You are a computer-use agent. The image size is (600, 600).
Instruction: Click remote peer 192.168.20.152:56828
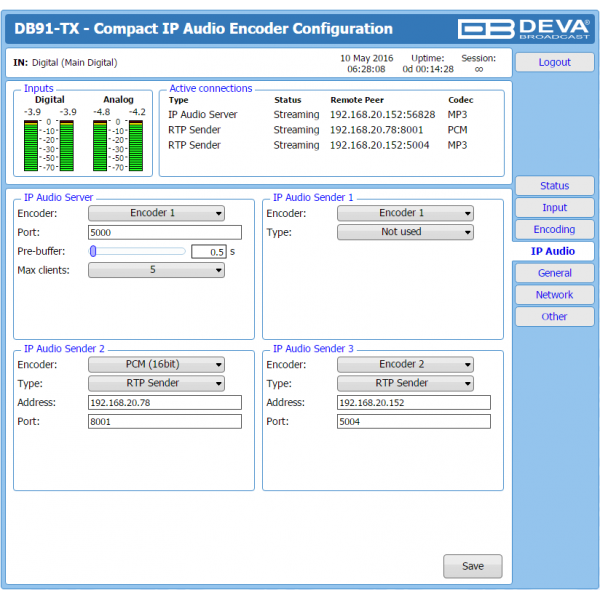coord(383,115)
